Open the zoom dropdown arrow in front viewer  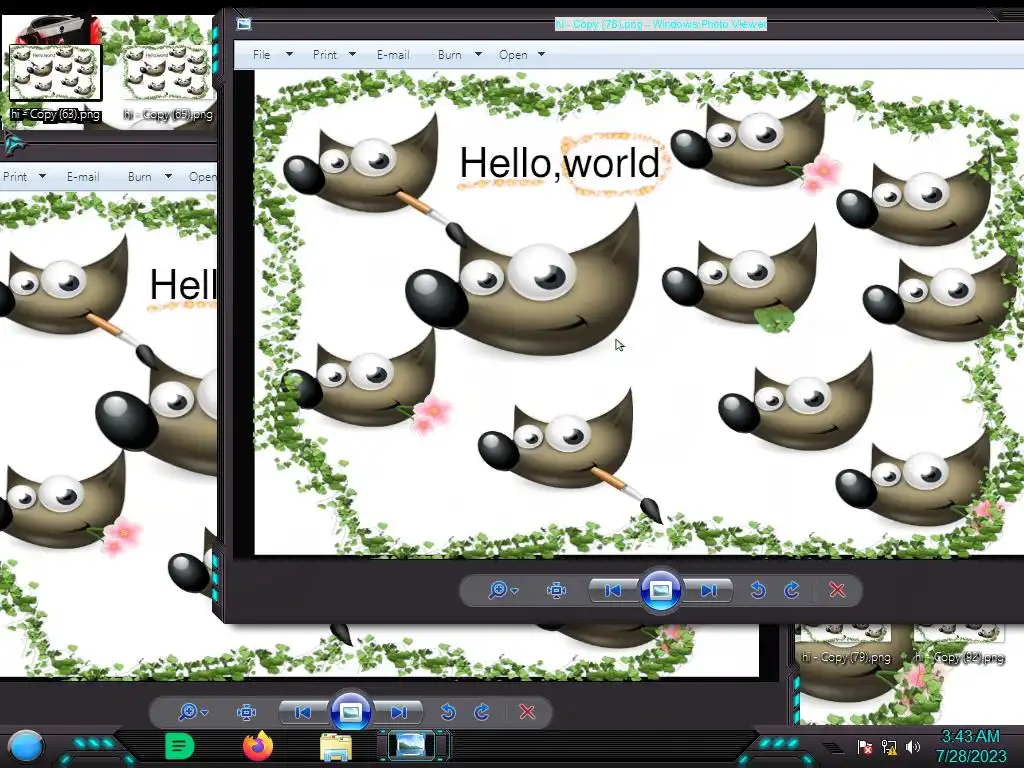click(515, 591)
